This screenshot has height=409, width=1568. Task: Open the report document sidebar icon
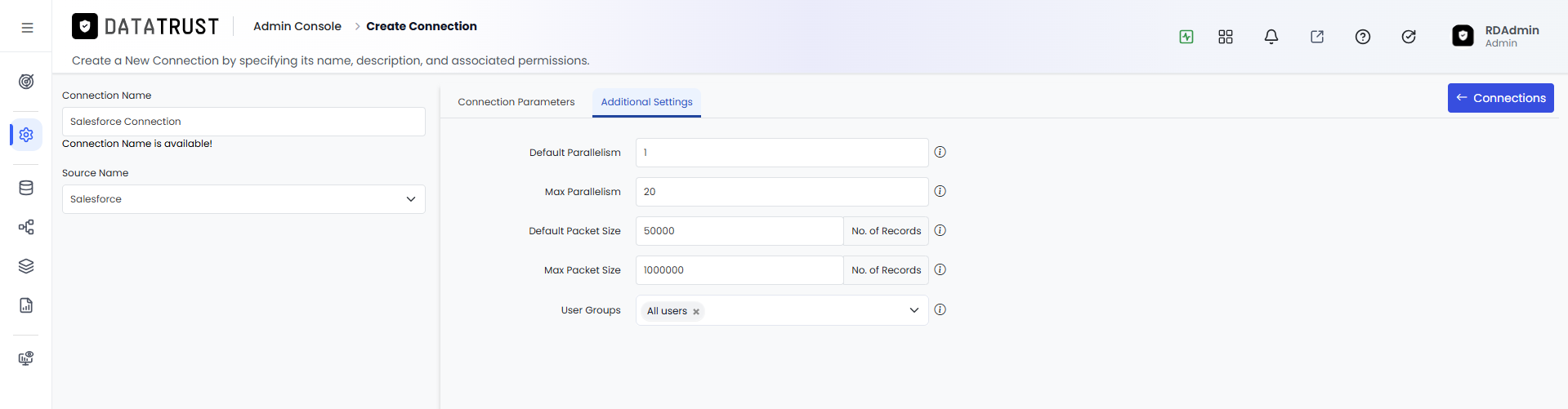[26, 305]
